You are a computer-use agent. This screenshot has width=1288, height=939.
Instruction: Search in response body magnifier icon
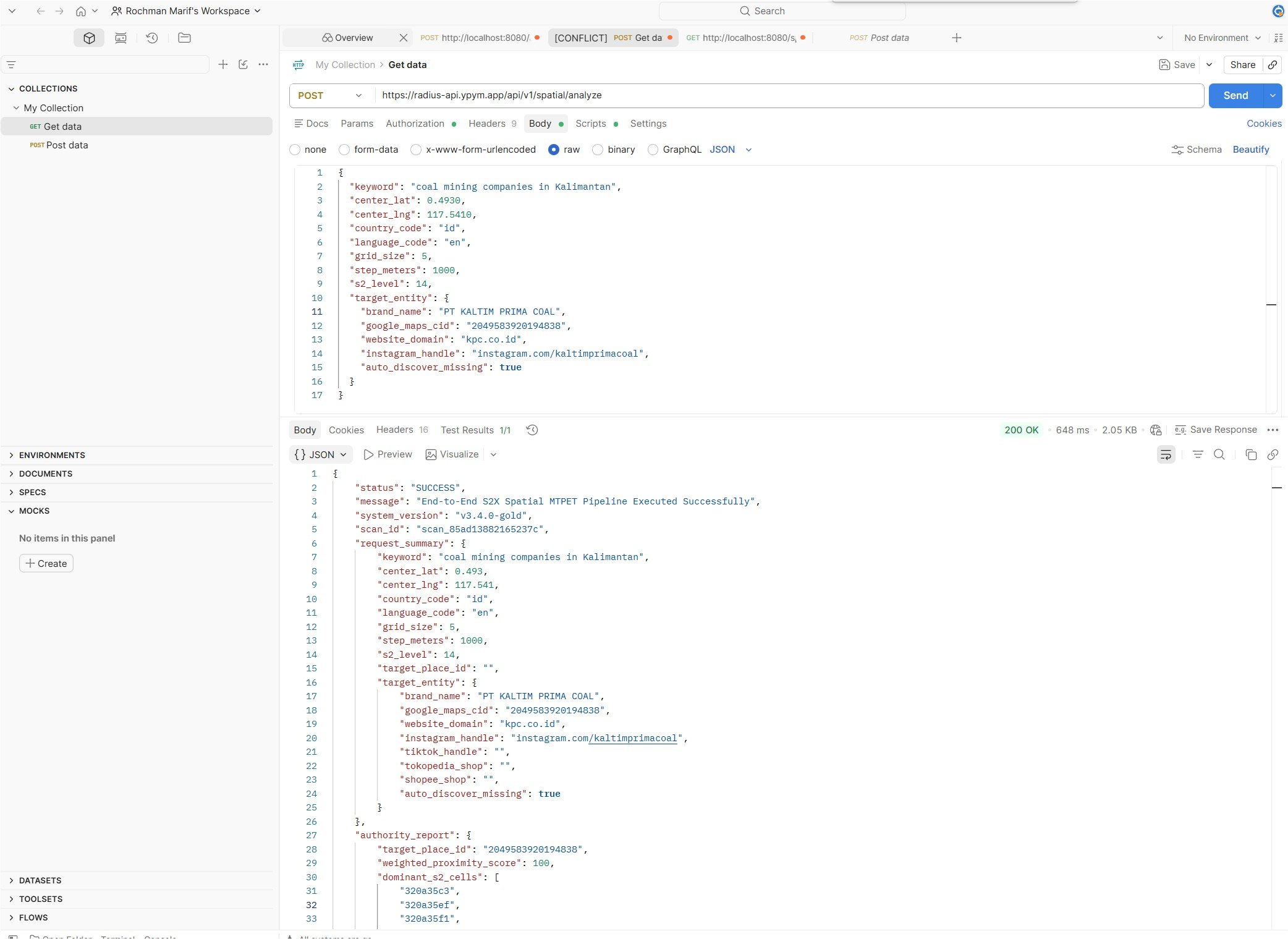[1219, 454]
